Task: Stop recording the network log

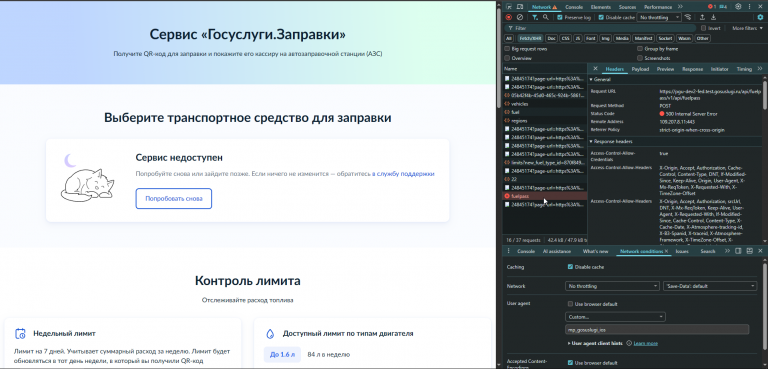Action: tap(509, 17)
